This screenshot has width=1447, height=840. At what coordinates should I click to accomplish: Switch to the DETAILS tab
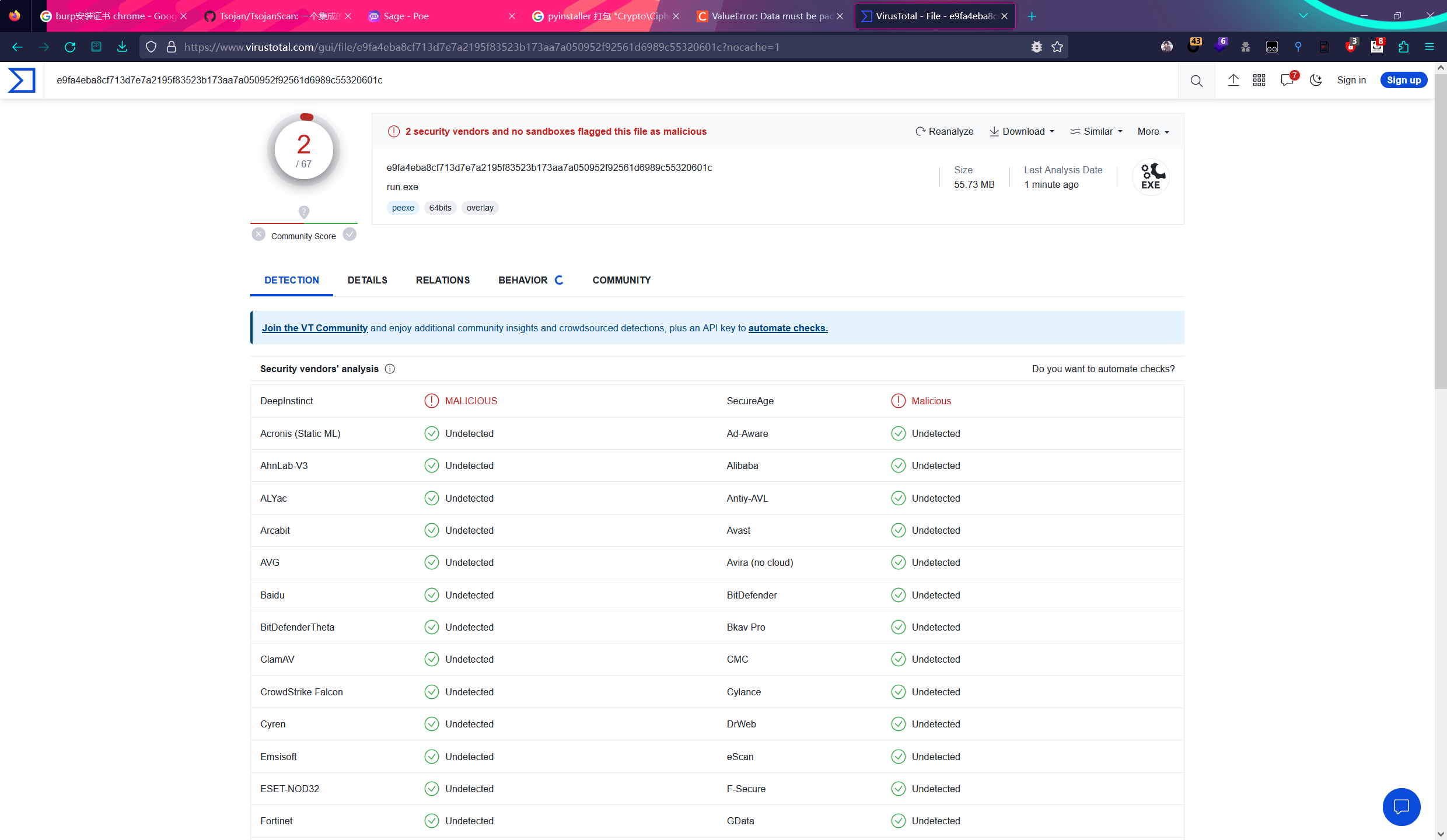368,281
